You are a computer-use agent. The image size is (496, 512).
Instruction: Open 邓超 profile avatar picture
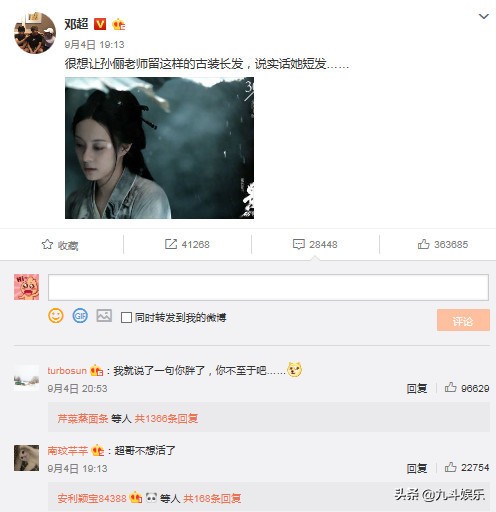35,33
